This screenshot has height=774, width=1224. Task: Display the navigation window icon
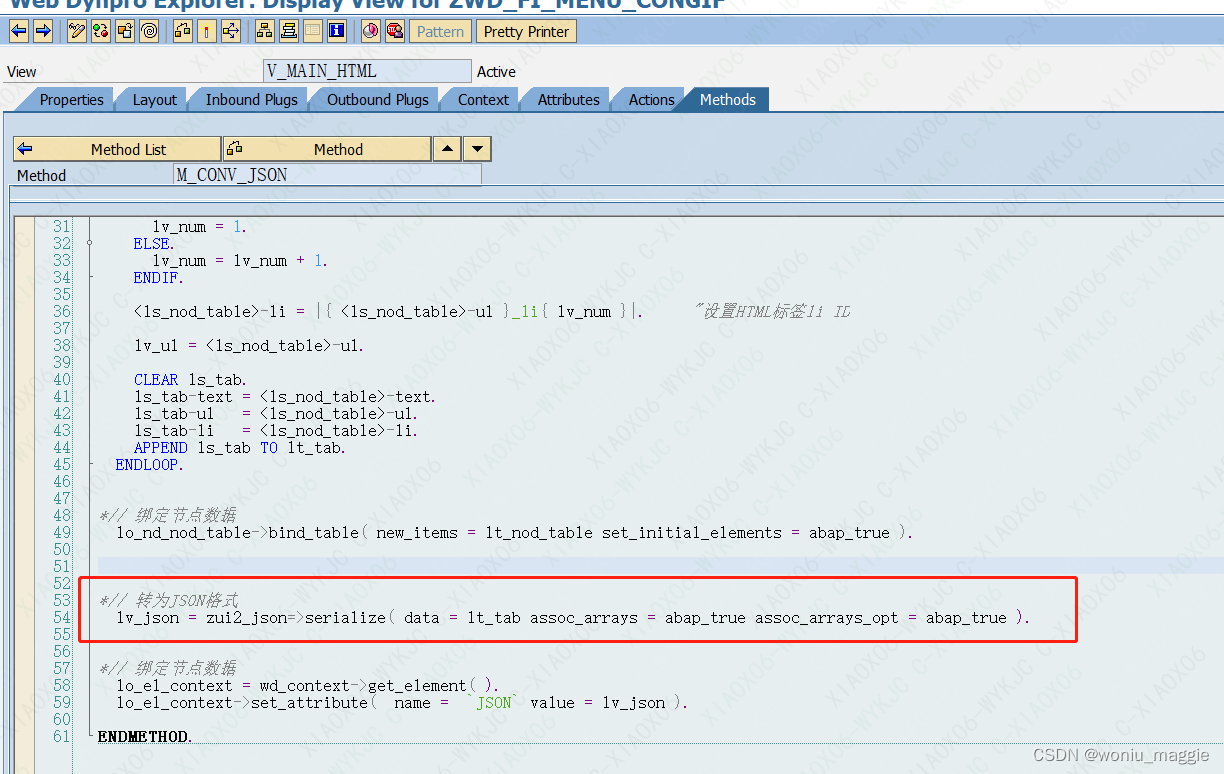[x=289, y=31]
